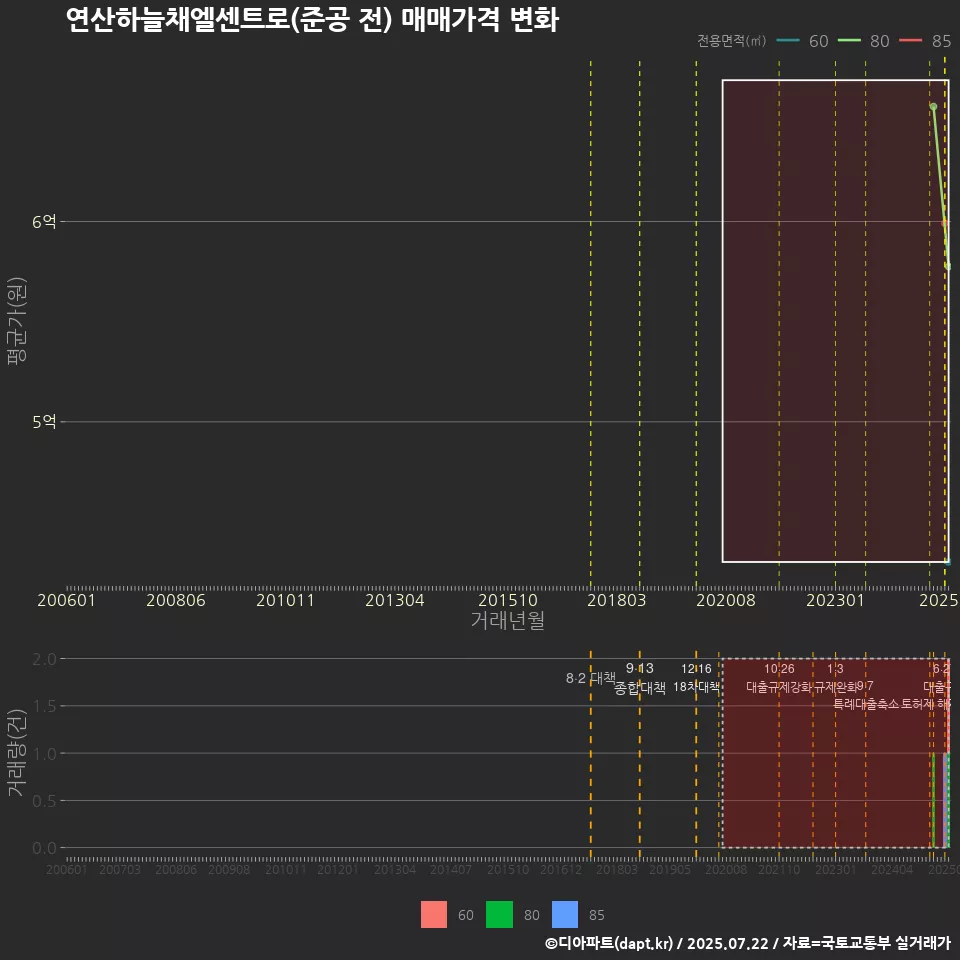Click the 85 label in the price-line legend
This screenshot has width=960, height=960.
tap(942, 41)
